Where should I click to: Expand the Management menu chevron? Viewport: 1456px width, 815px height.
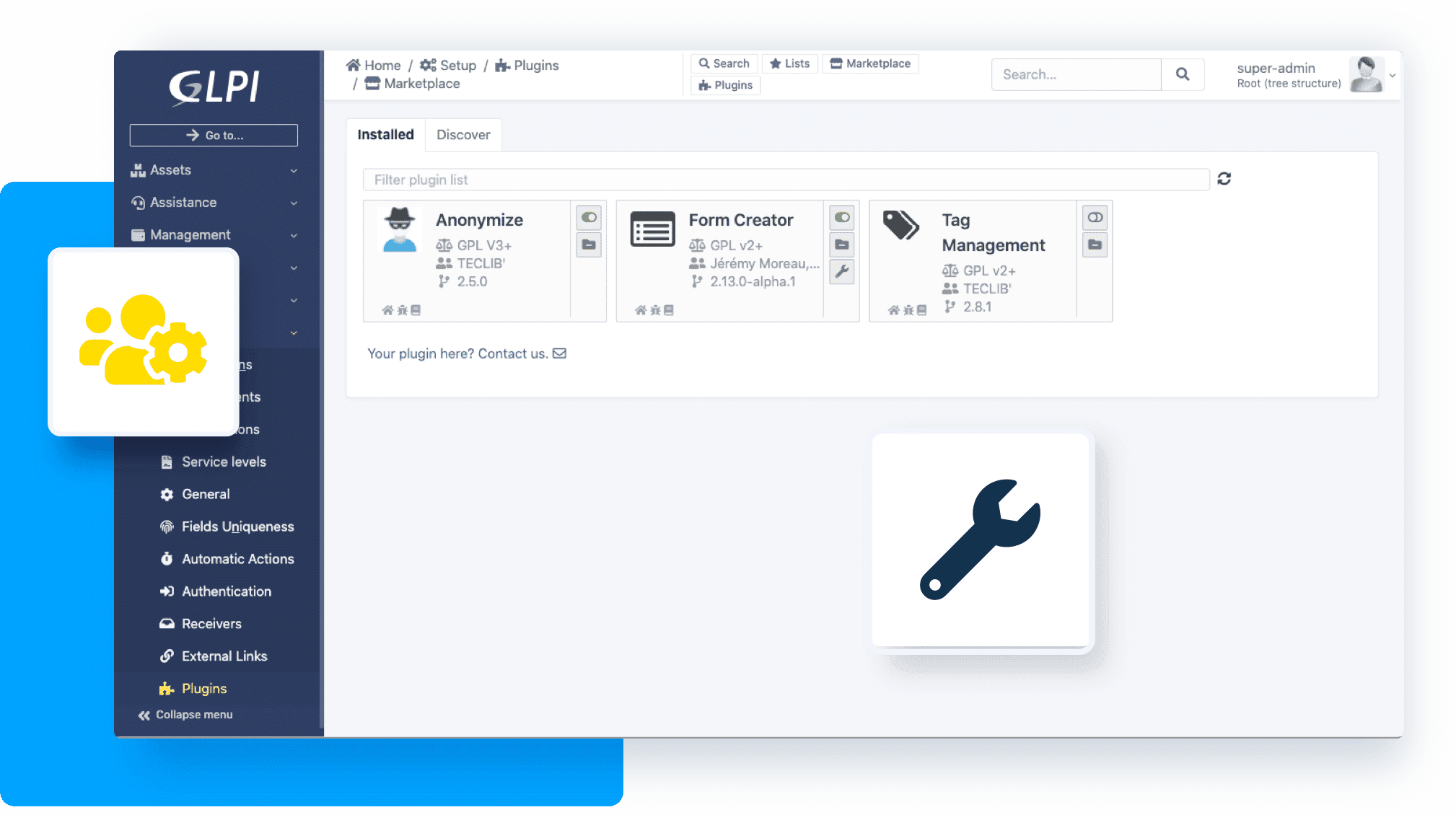tap(294, 236)
